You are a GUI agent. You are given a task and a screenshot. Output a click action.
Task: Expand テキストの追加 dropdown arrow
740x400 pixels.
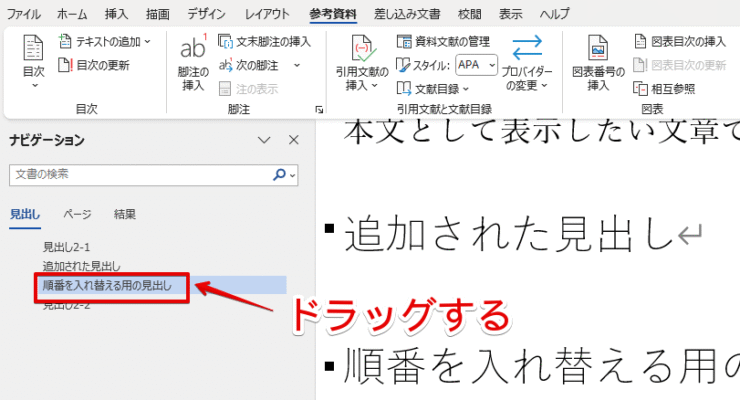[148, 42]
